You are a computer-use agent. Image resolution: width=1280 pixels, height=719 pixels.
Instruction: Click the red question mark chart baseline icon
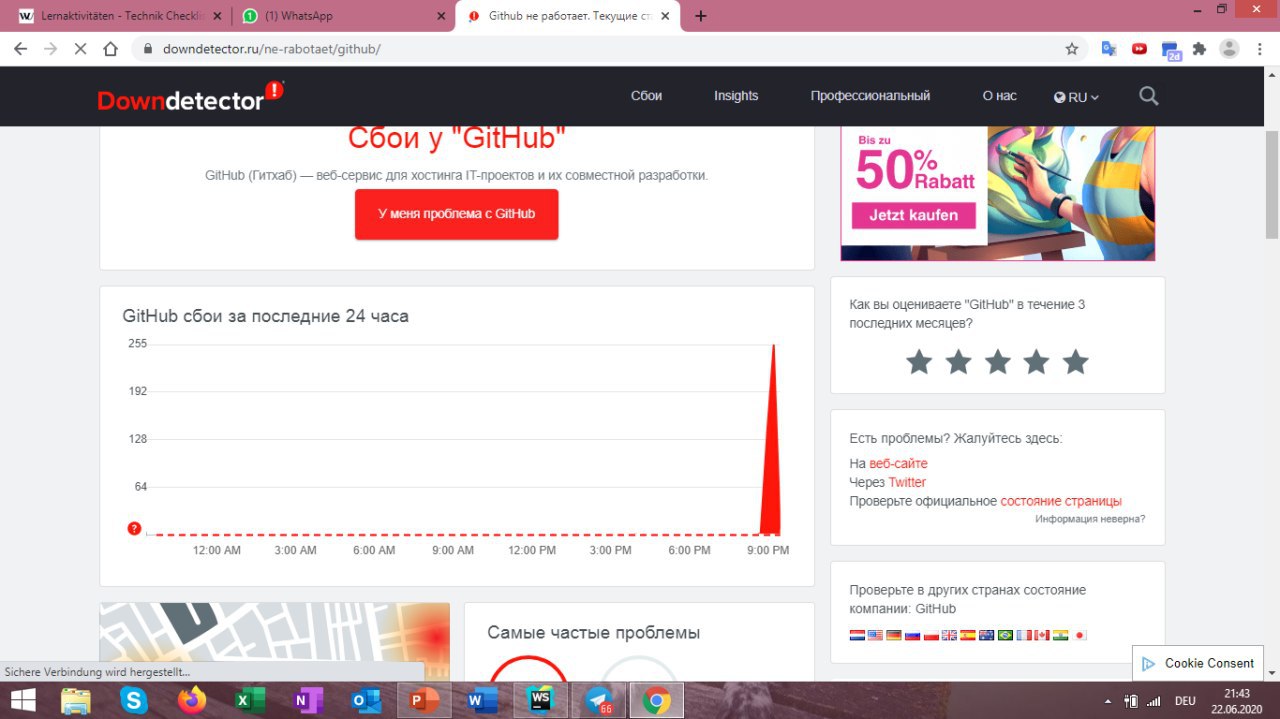pyautogui.click(x=134, y=528)
